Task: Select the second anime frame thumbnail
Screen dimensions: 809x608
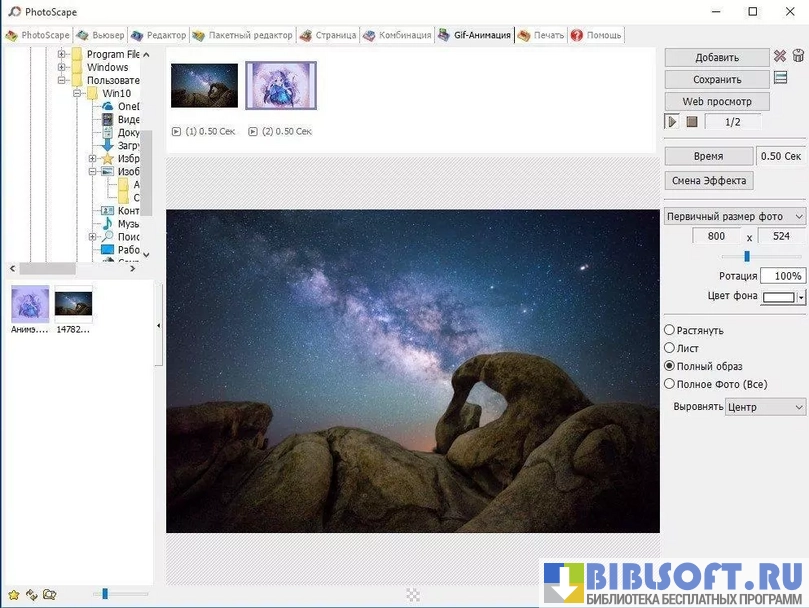Action: tap(281, 85)
